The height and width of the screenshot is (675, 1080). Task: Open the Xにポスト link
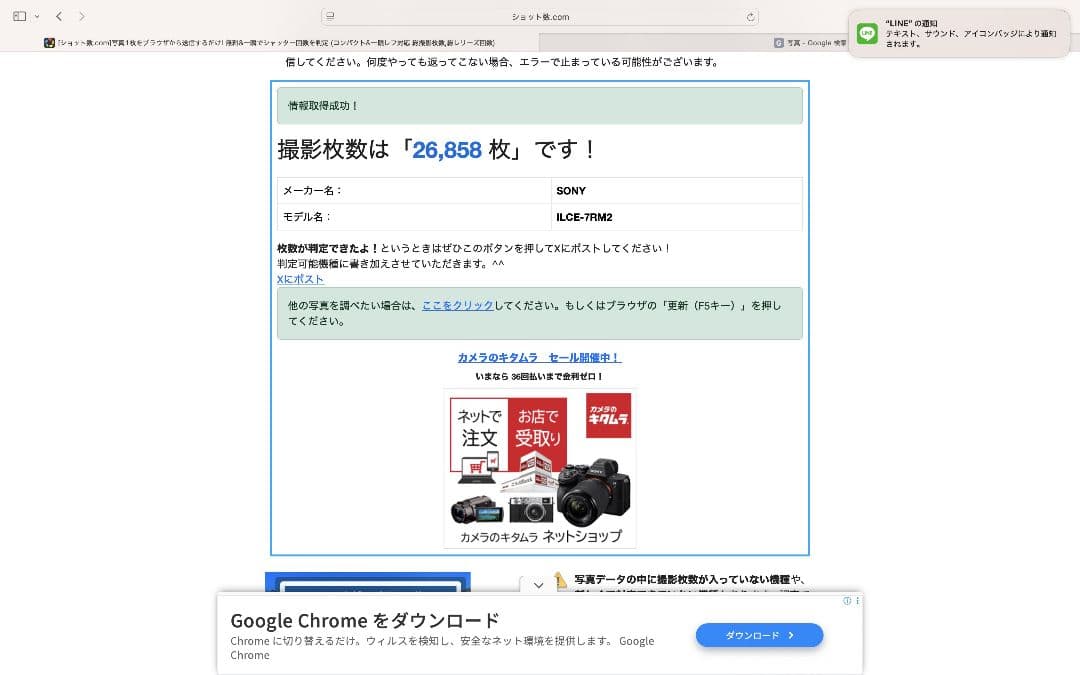click(300, 279)
